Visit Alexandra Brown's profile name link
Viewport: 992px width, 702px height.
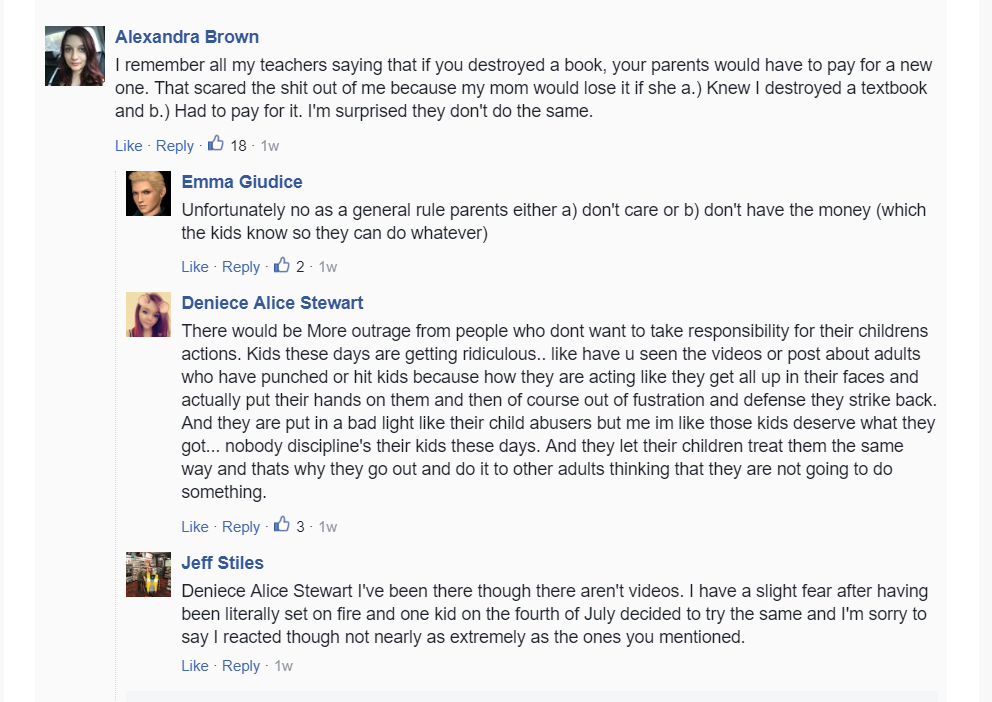click(187, 37)
